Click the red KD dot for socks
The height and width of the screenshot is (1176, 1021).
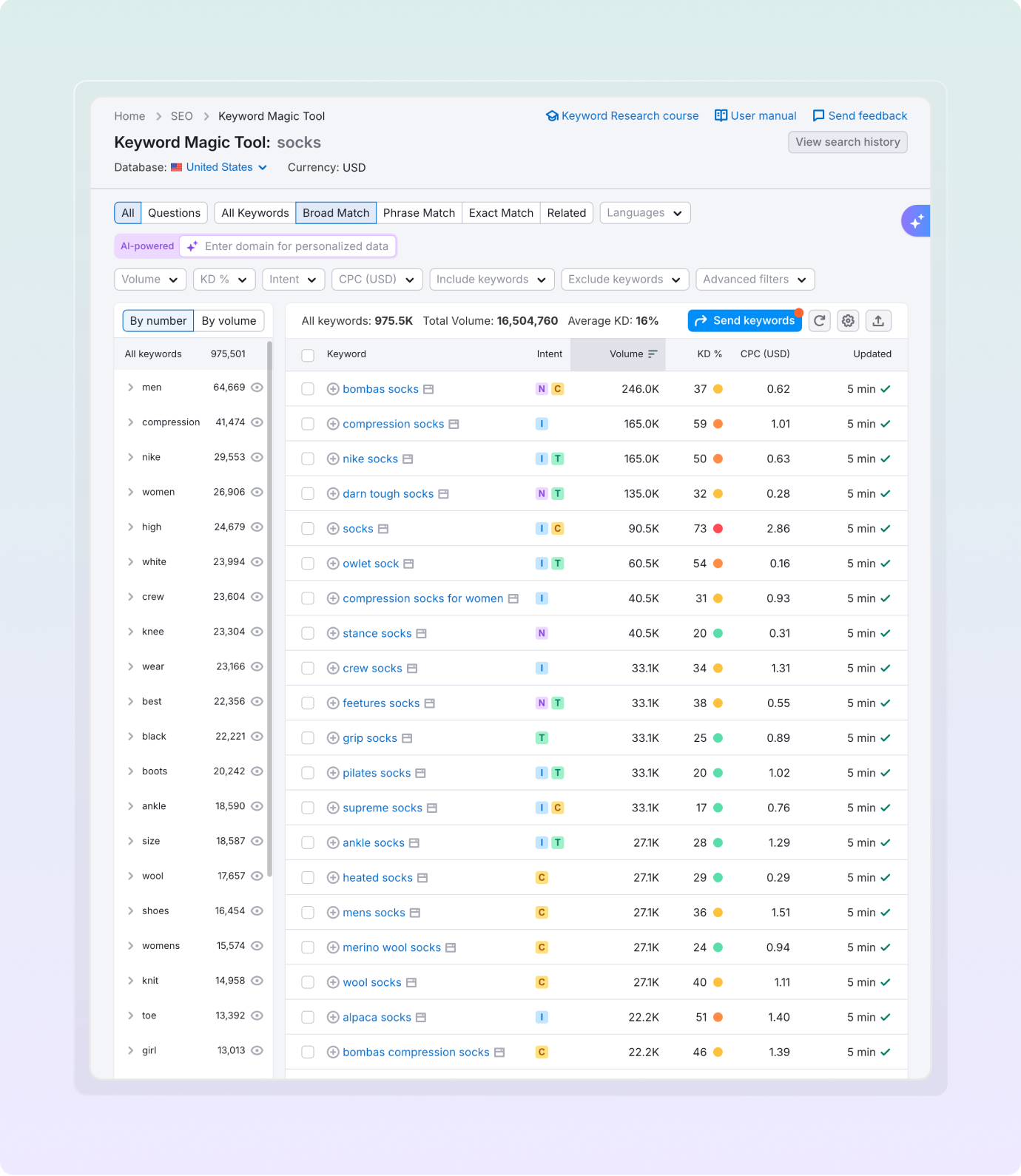coord(718,529)
